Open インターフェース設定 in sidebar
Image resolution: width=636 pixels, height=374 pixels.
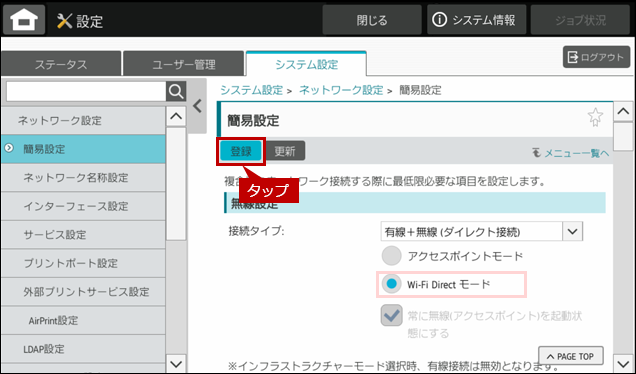pyautogui.click(x=83, y=206)
